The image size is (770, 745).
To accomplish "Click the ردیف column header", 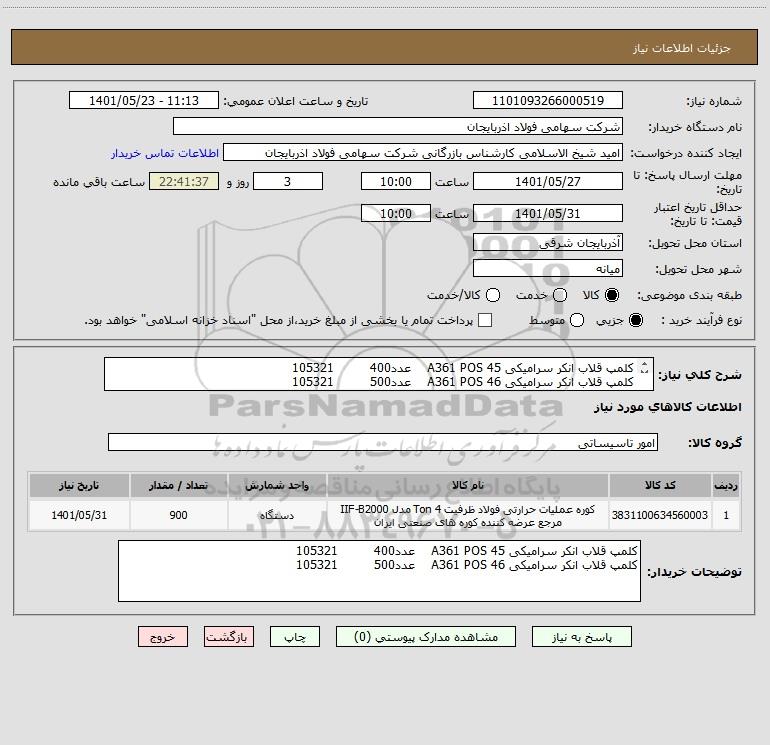I will coord(726,486).
